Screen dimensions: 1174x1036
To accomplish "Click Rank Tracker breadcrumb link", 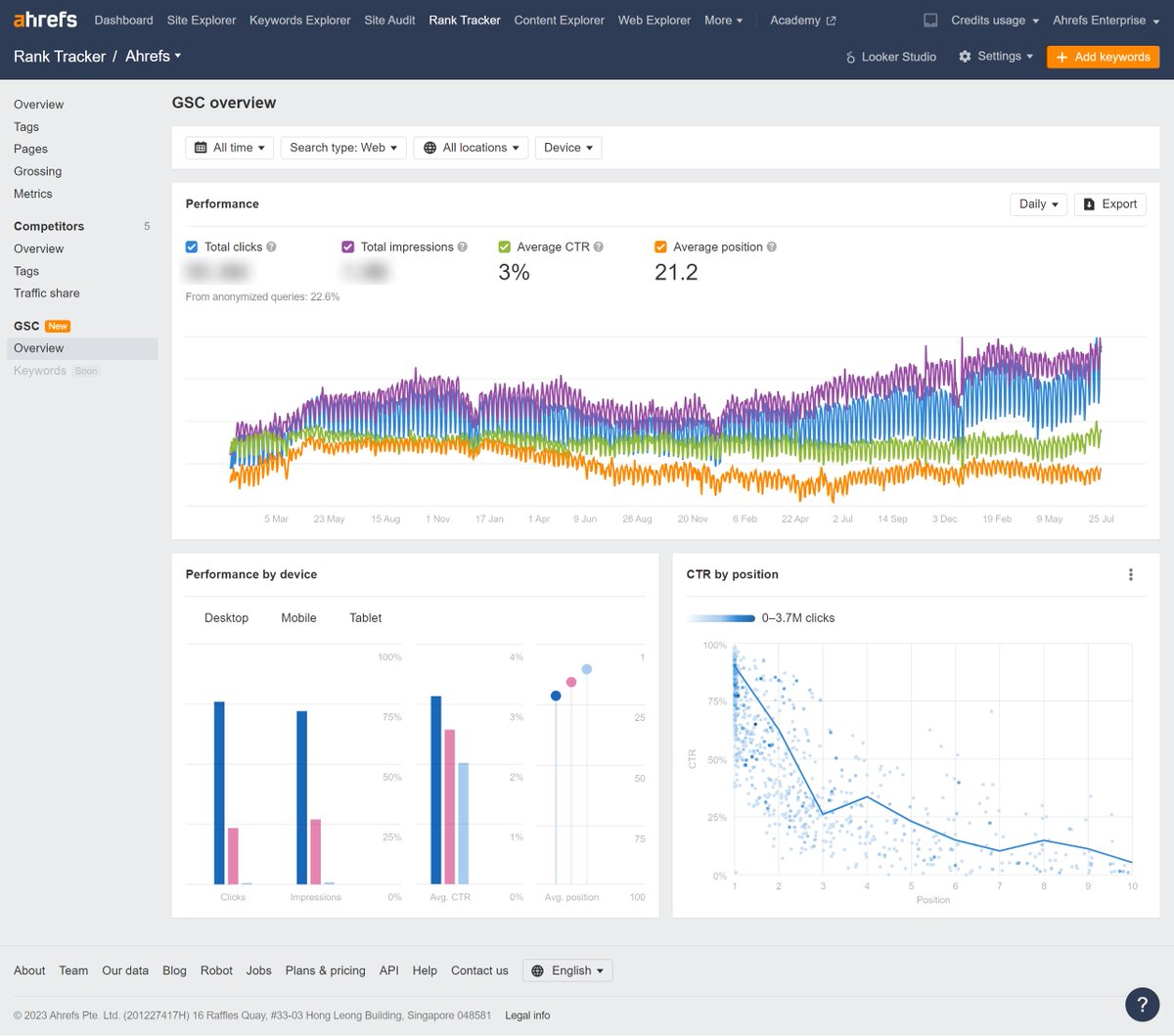I will coord(60,56).
